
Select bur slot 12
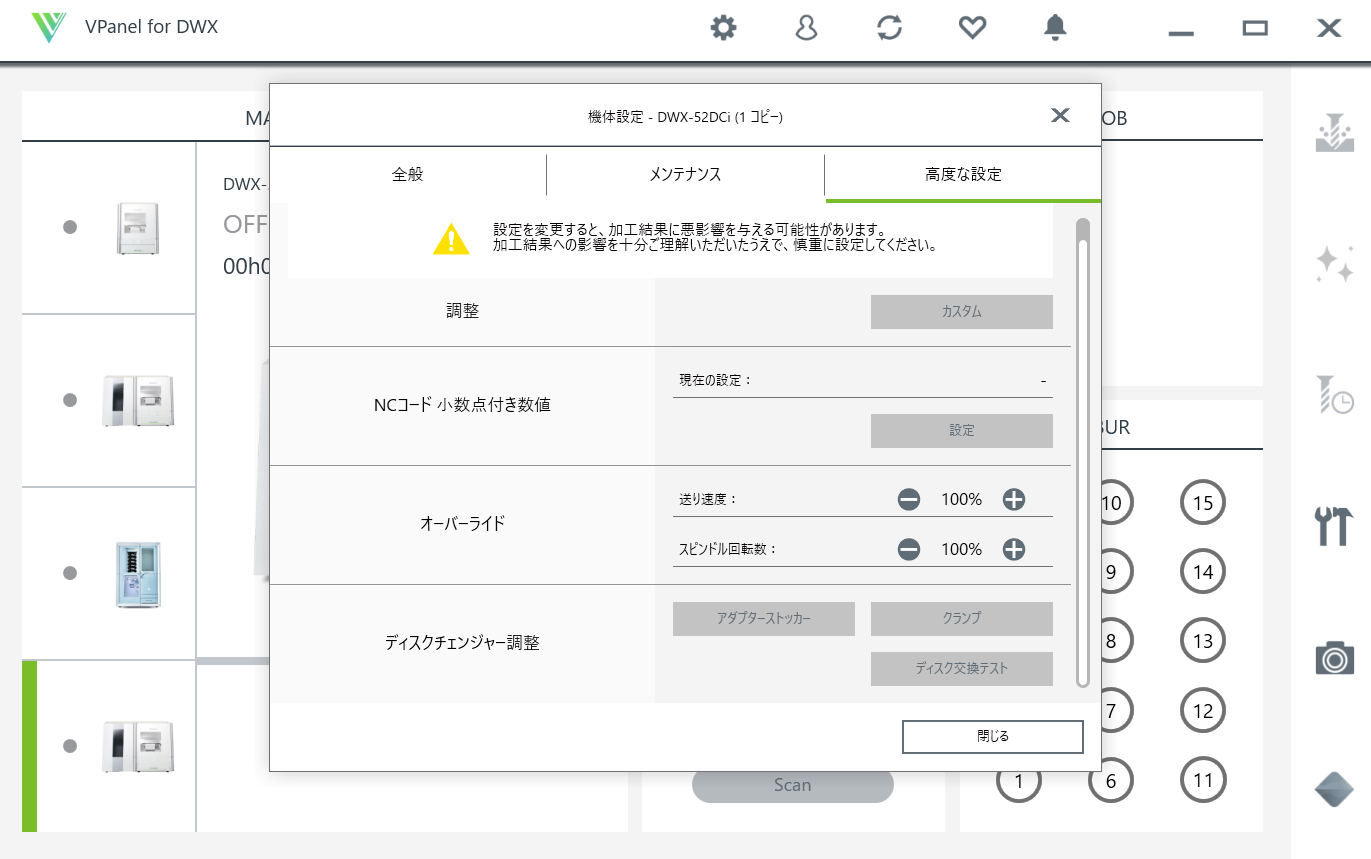tap(1203, 711)
